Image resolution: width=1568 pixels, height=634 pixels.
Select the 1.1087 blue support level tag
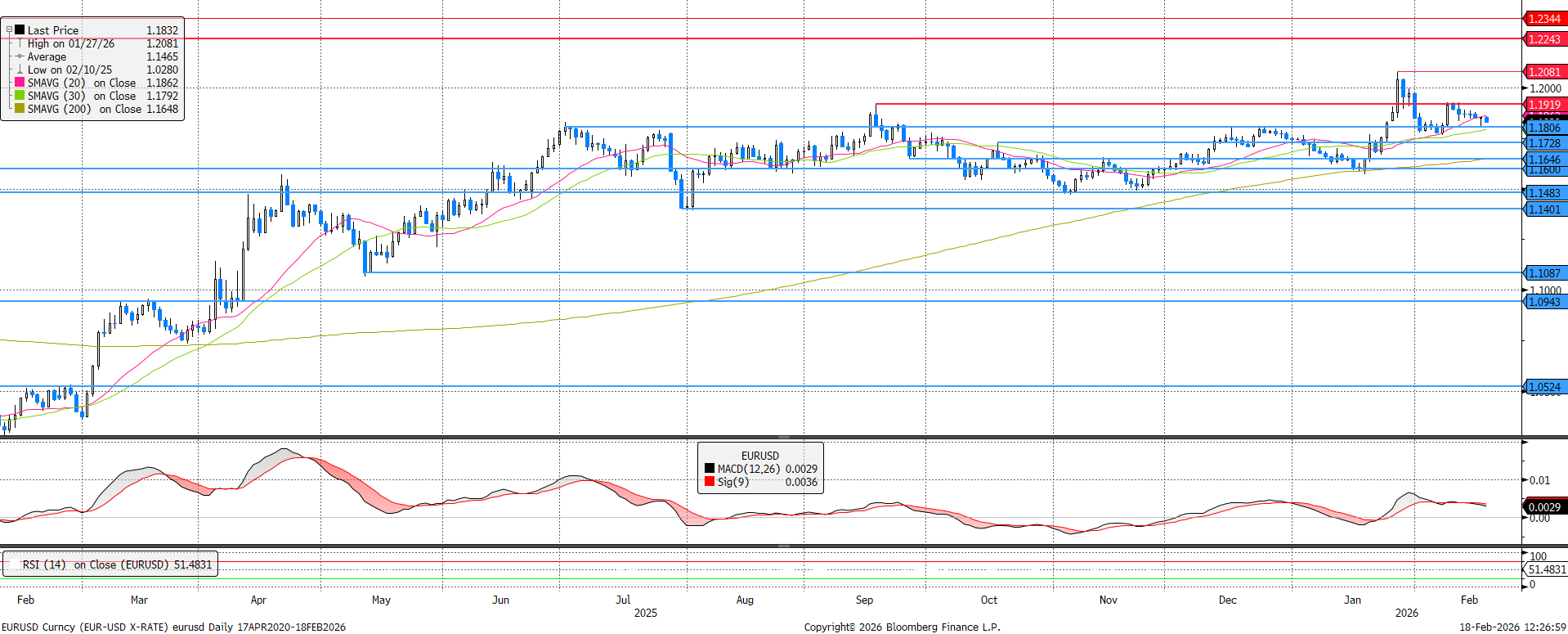click(x=1543, y=273)
